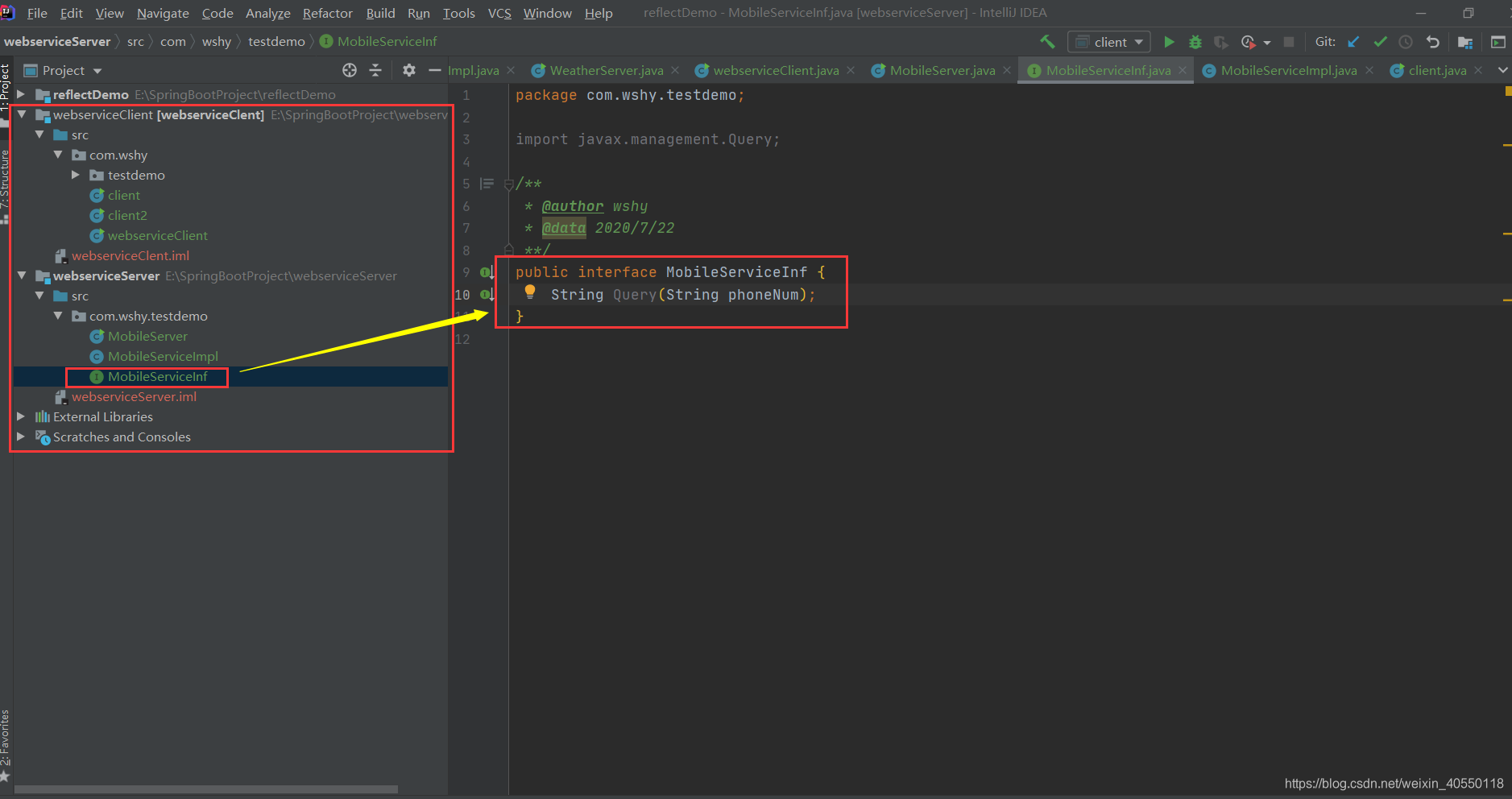Image resolution: width=1512 pixels, height=799 pixels.
Task: Open the client run configuration dropdown
Action: (x=1109, y=42)
